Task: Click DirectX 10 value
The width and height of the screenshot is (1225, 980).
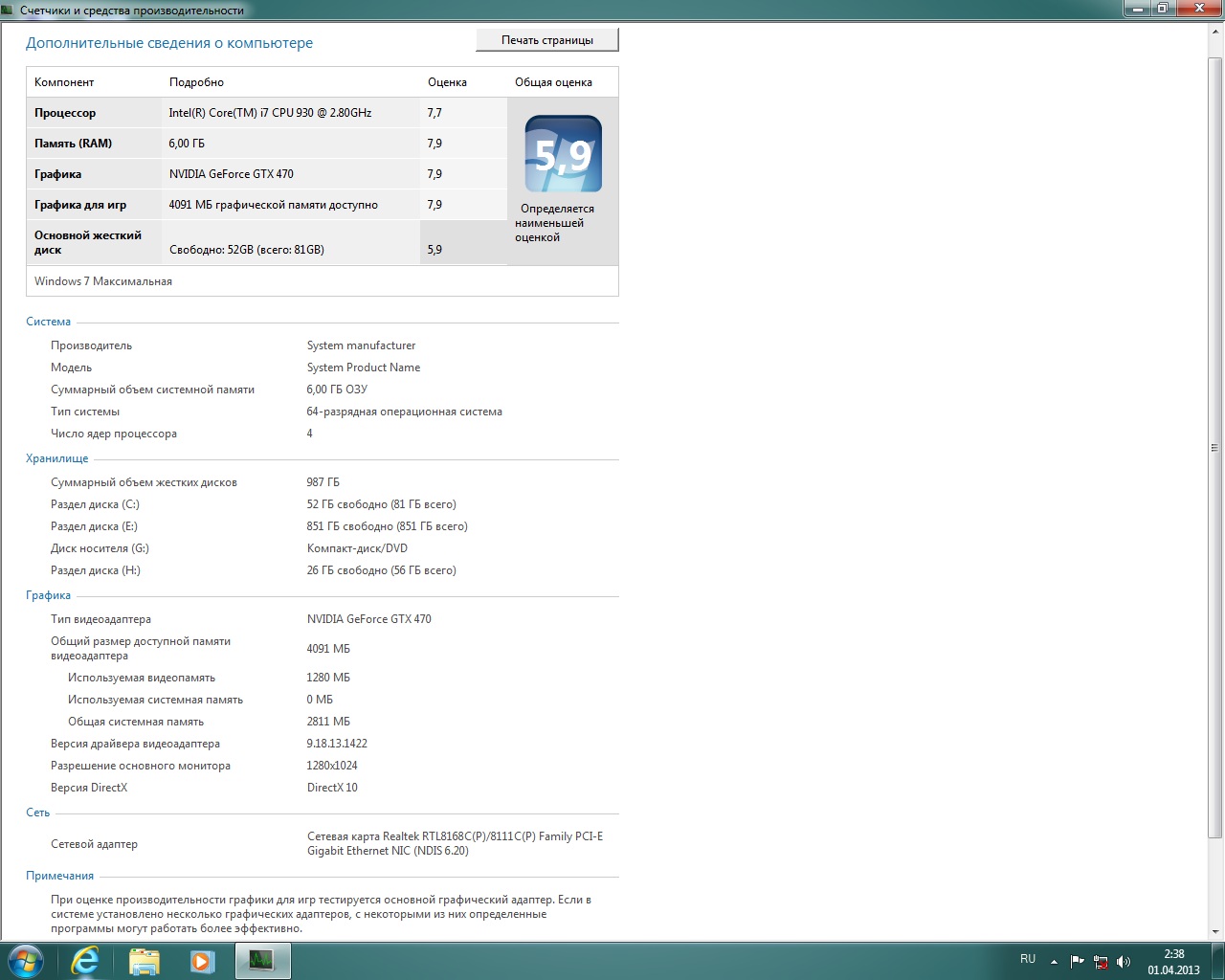Action: click(x=332, y=788)
